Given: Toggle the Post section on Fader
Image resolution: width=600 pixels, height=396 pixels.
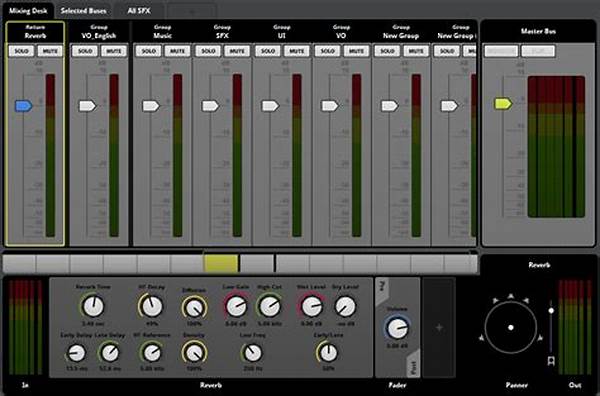Looking at the screenshot, I should (x=413, y=364).
